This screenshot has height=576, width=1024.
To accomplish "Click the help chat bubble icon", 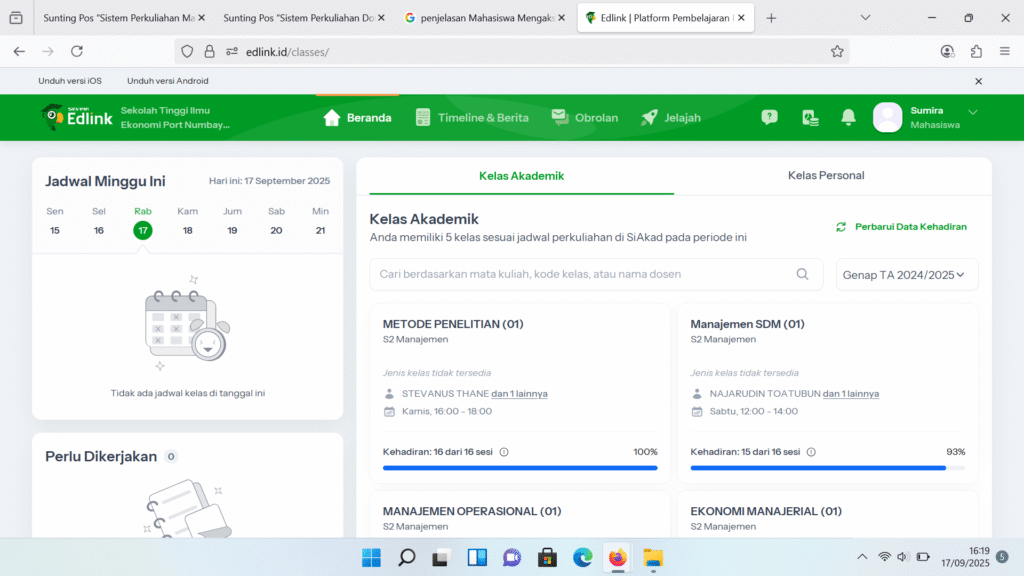I will [x=769, y=117].
